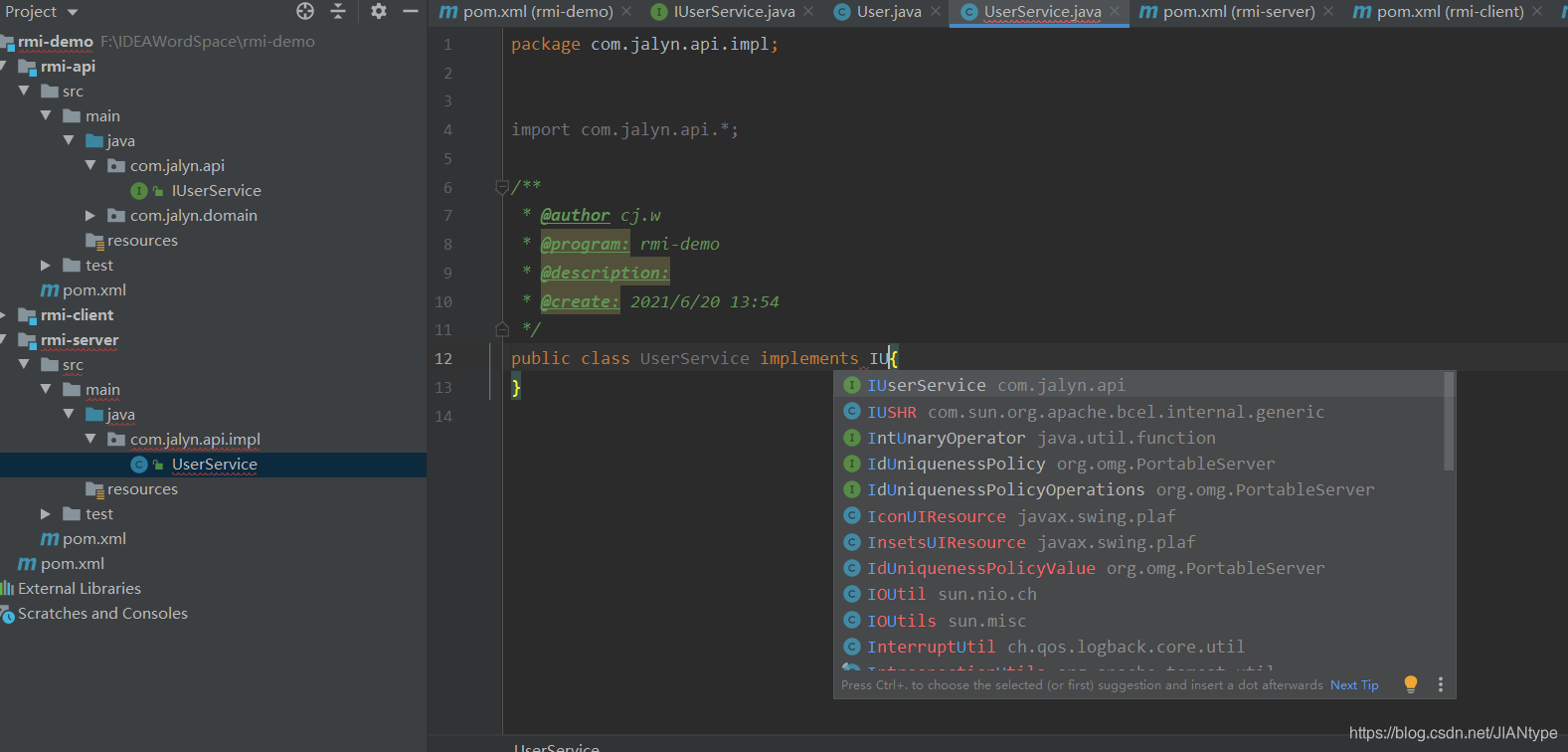The width and height of the screenshot is (1568, 752).
Task: Close the pom.xml (rmi-server) tab
Action: (1328, 12)
